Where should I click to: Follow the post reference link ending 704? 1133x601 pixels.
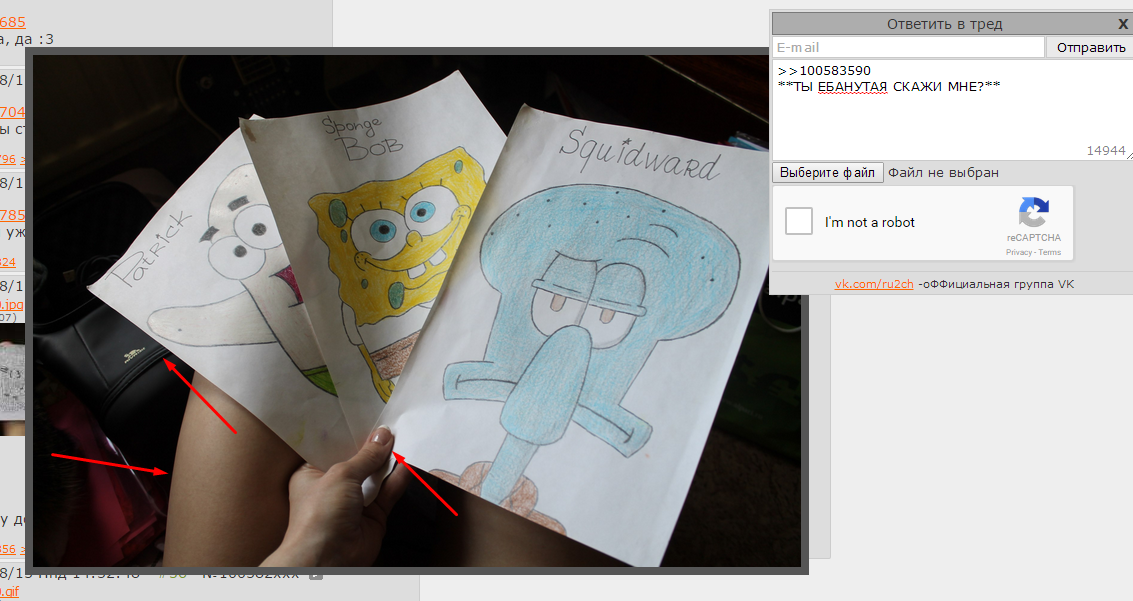coord(12,112)
